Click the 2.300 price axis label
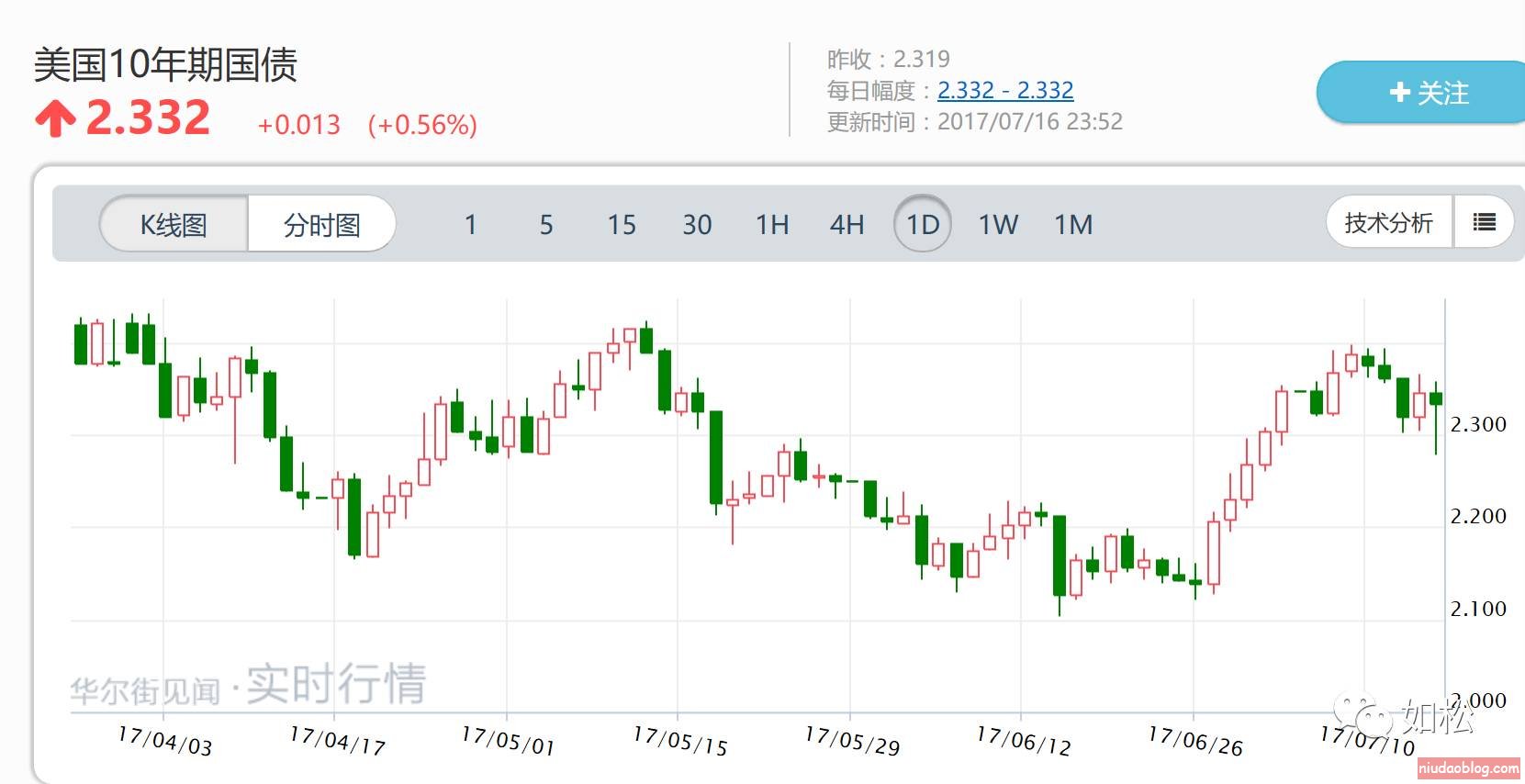 1478,424
